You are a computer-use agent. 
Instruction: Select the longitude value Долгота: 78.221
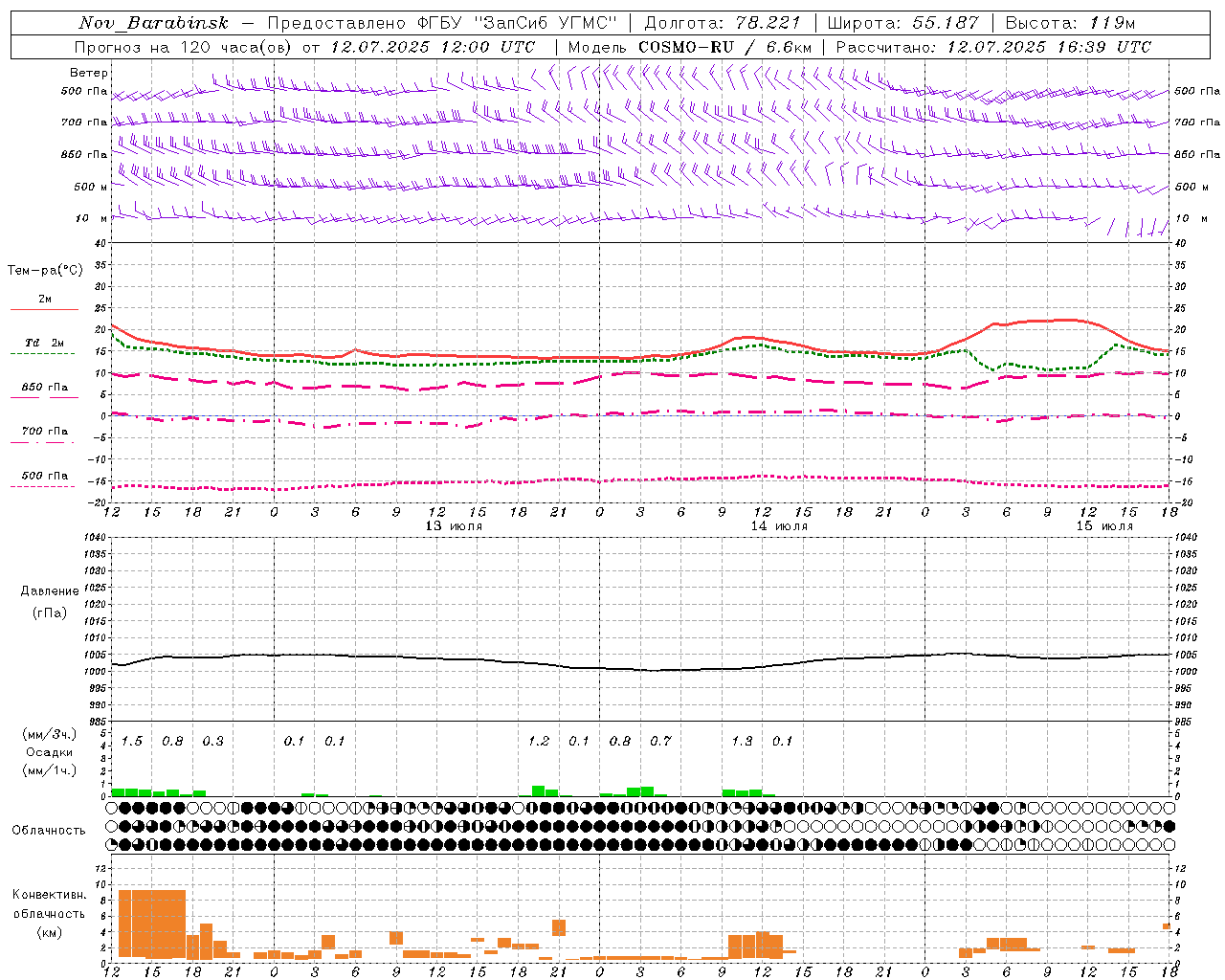pos(723,23)
